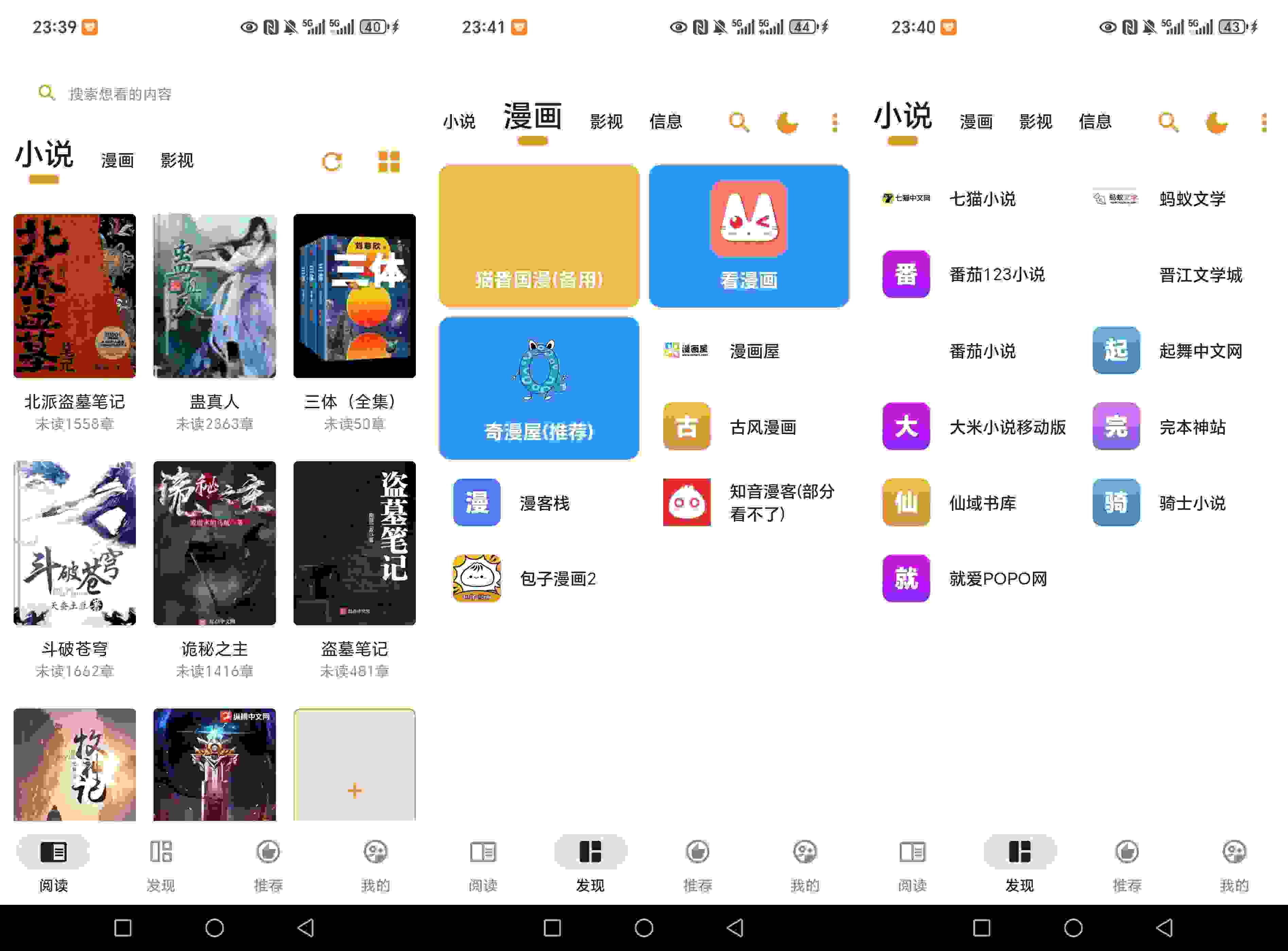The height and width of the screenshot is (951, 1288).
Task: Tap Android back button under 漫画 screen
Action: click(735, 928)
